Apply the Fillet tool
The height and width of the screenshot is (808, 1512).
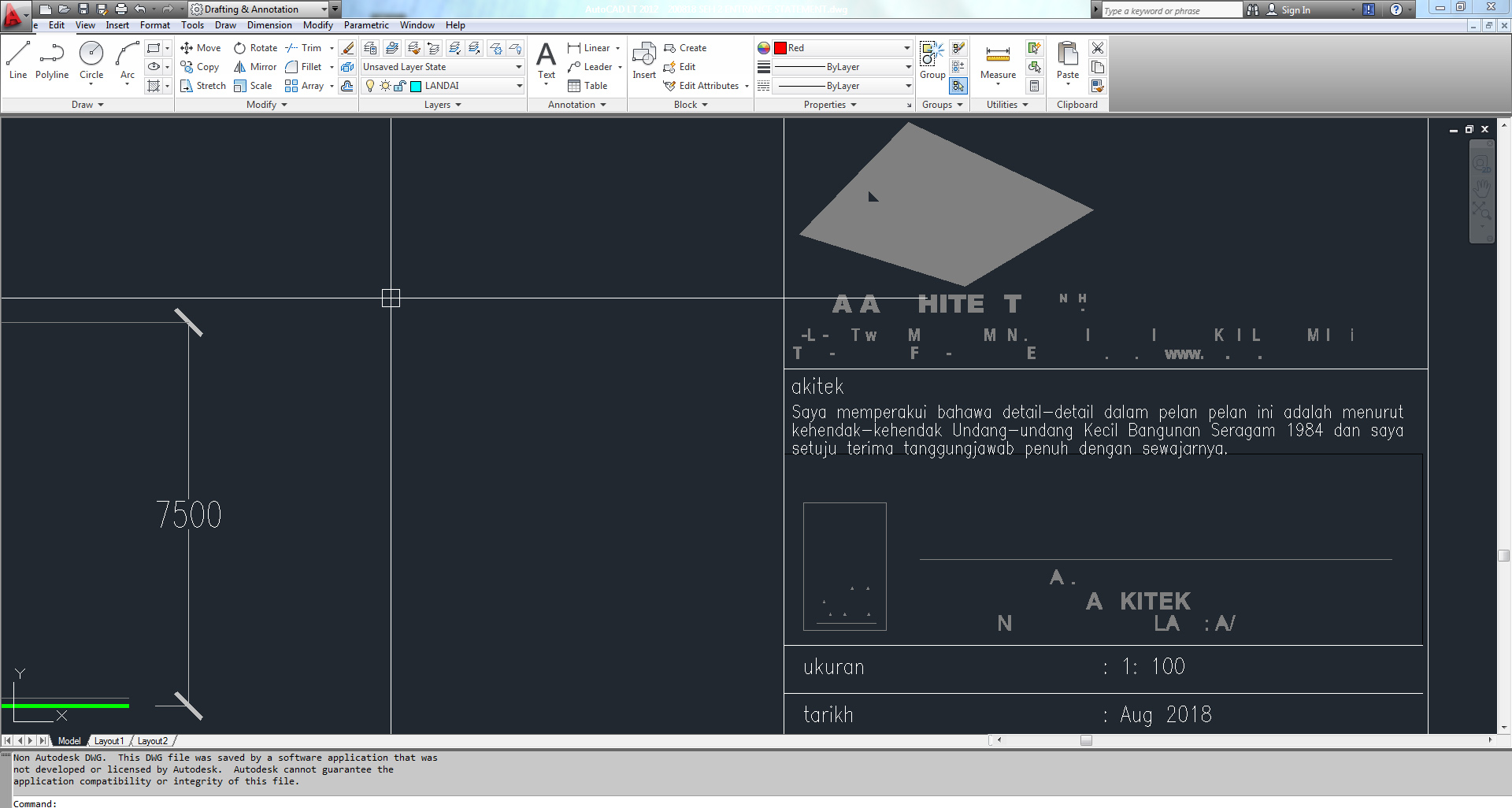pos(304,67)
